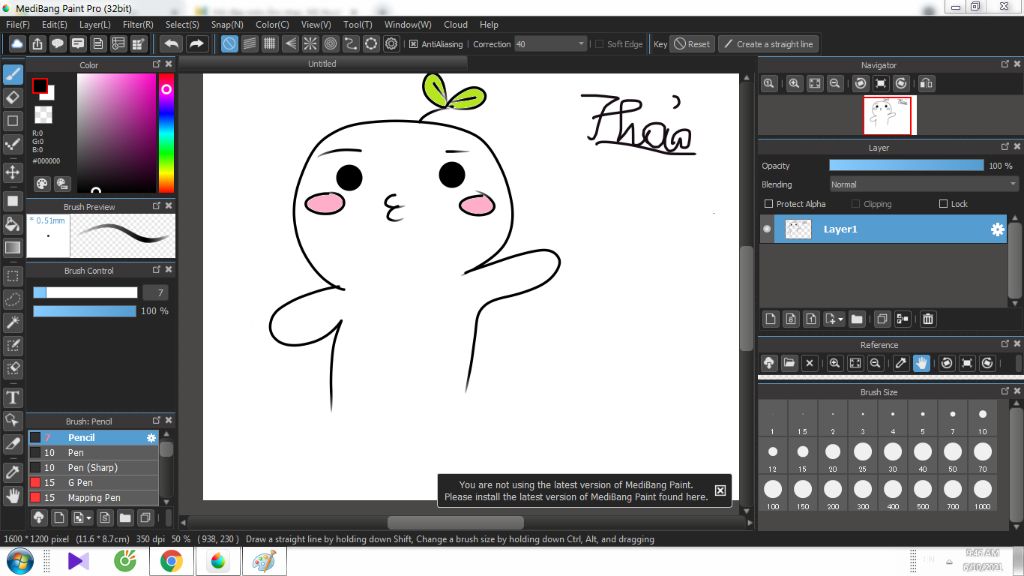Open the Filter menu

click(x=138, y=25)
